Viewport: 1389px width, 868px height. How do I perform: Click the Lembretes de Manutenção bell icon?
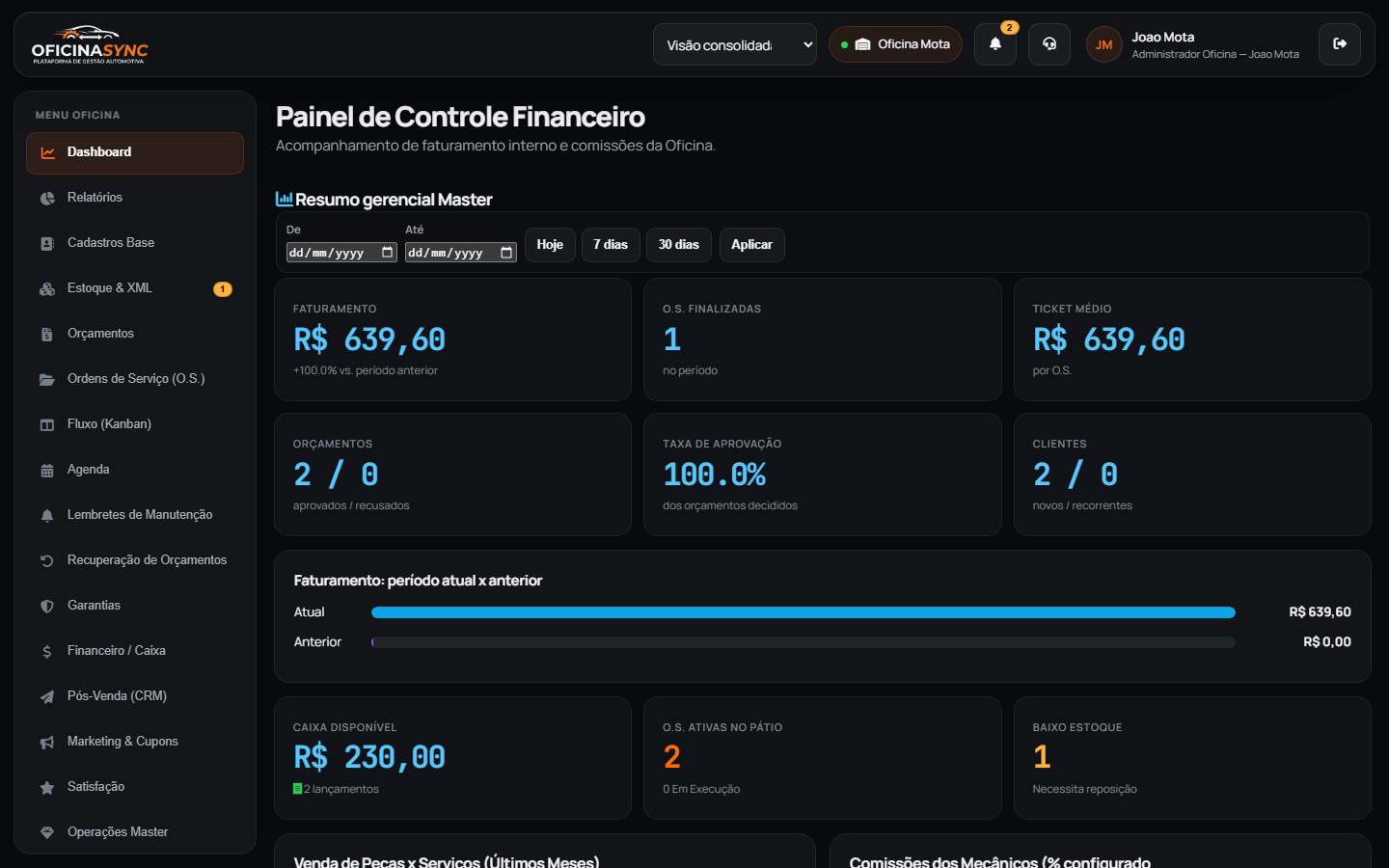(x=47, y=515)
